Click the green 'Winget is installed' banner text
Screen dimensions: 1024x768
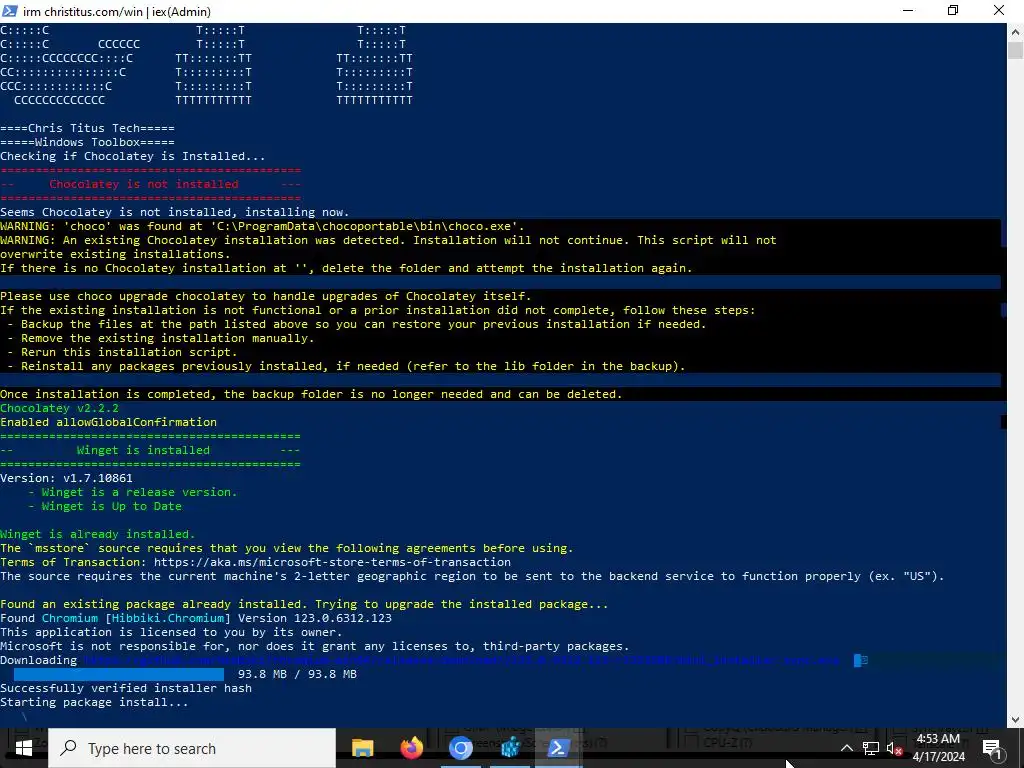pyautogui.click(x=143, y=450)
